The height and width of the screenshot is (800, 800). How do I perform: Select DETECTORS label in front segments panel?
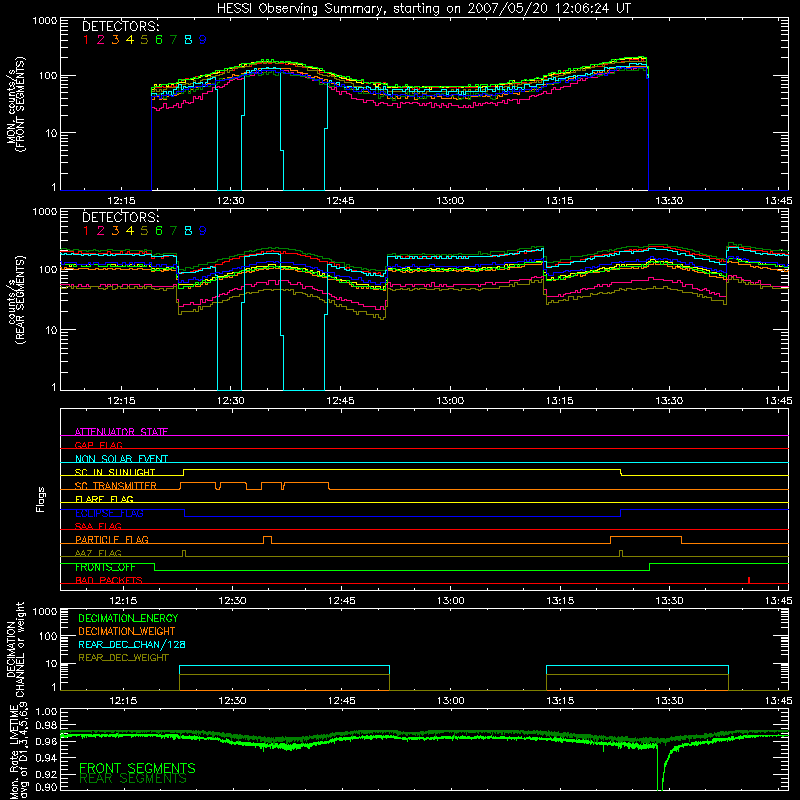tap(120, 26)
